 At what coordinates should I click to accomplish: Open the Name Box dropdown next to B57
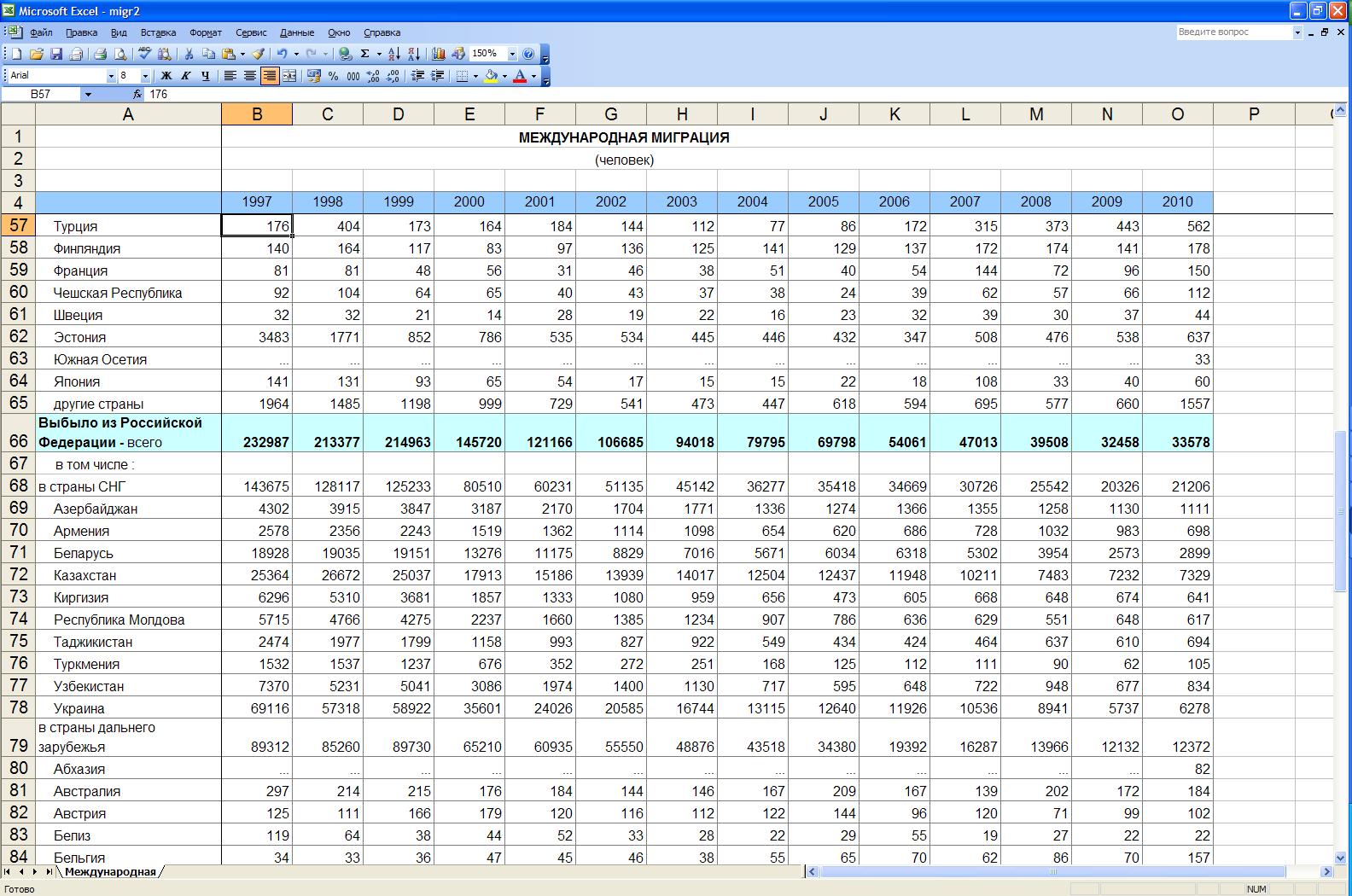pos(88,95)
